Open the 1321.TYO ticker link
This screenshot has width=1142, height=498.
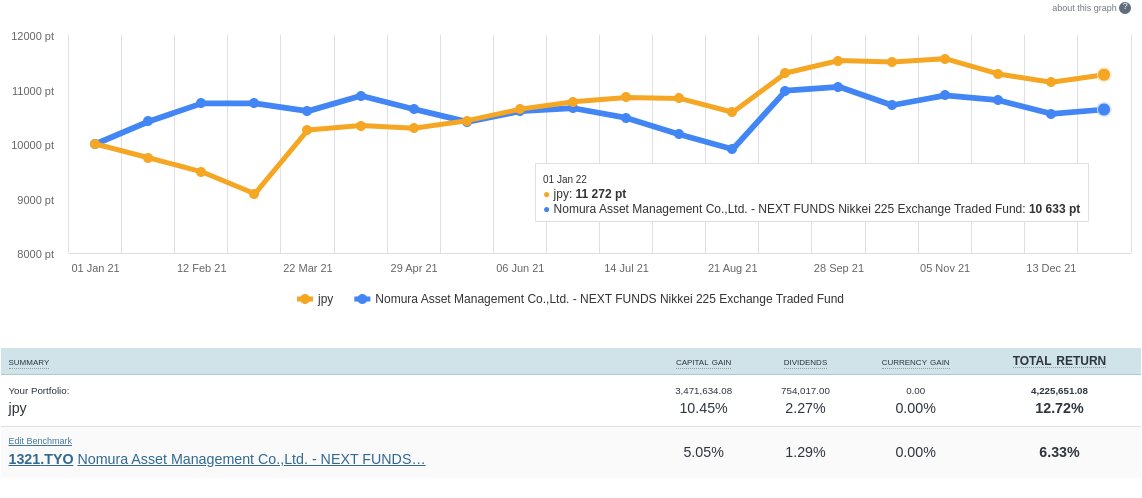coord(41,459)
